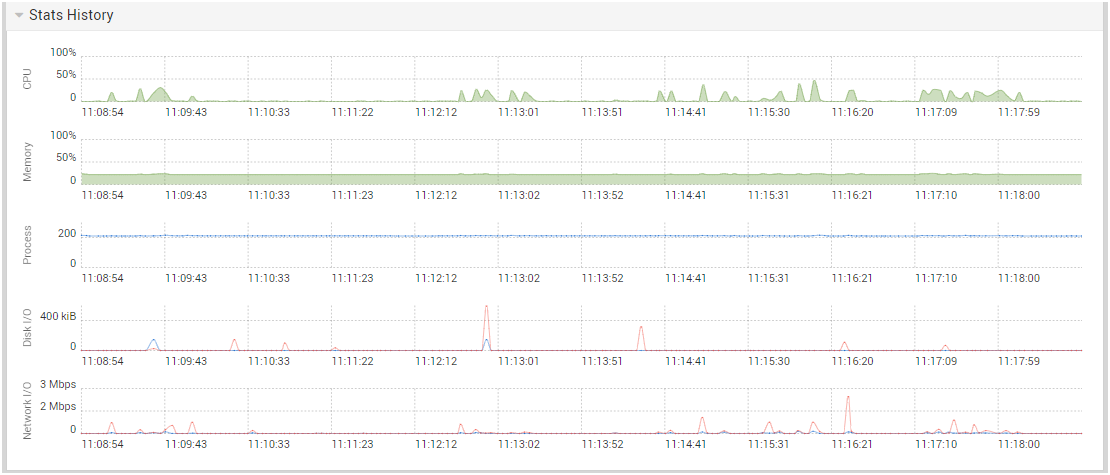Click the 3 Mbps label on Network chart

58,384
